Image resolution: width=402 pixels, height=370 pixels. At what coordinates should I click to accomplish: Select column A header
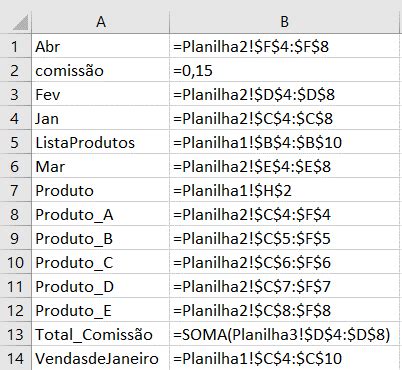[x=101, y=22]
